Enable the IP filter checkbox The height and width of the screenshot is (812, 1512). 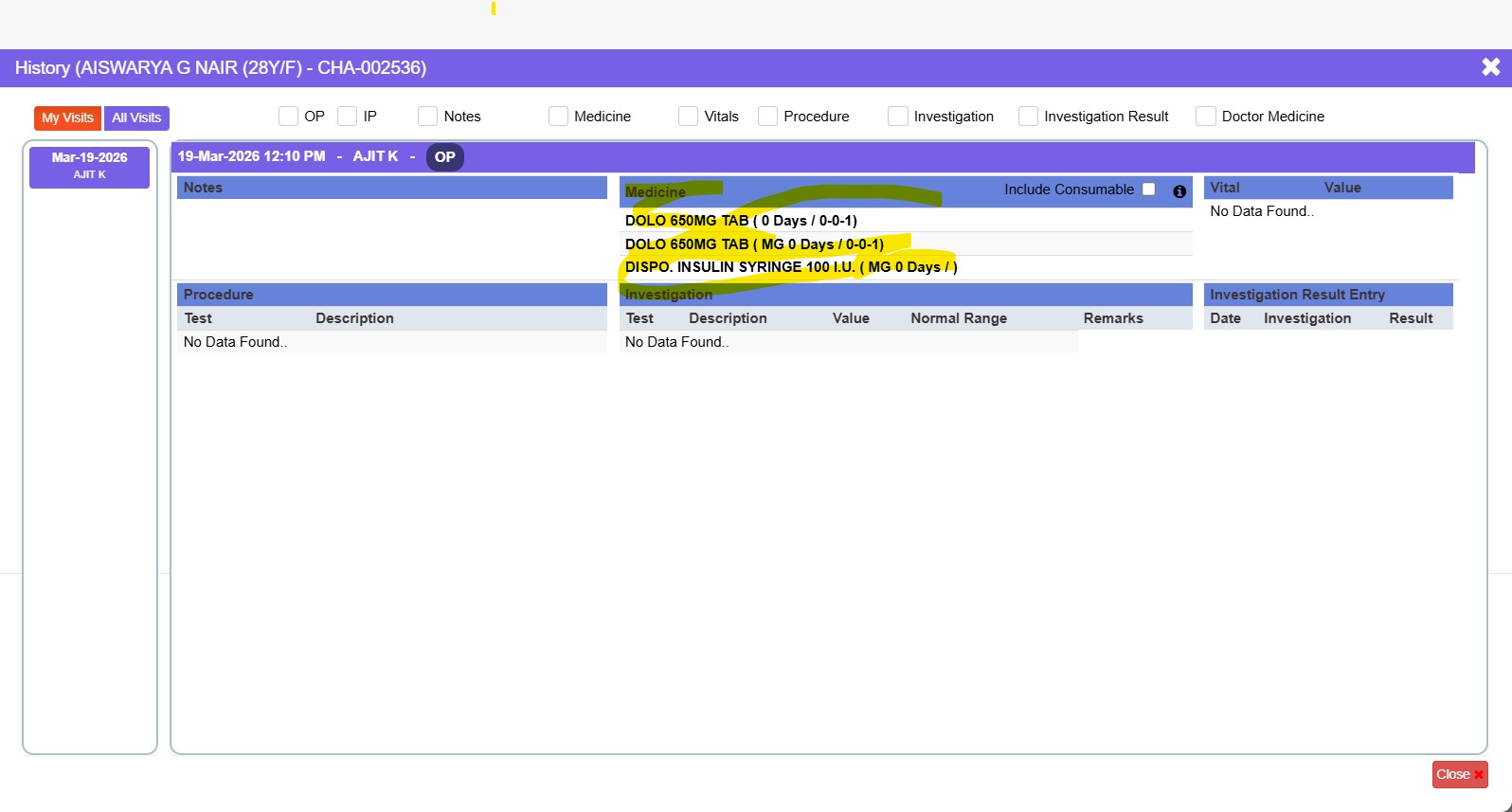coord(348,117)
